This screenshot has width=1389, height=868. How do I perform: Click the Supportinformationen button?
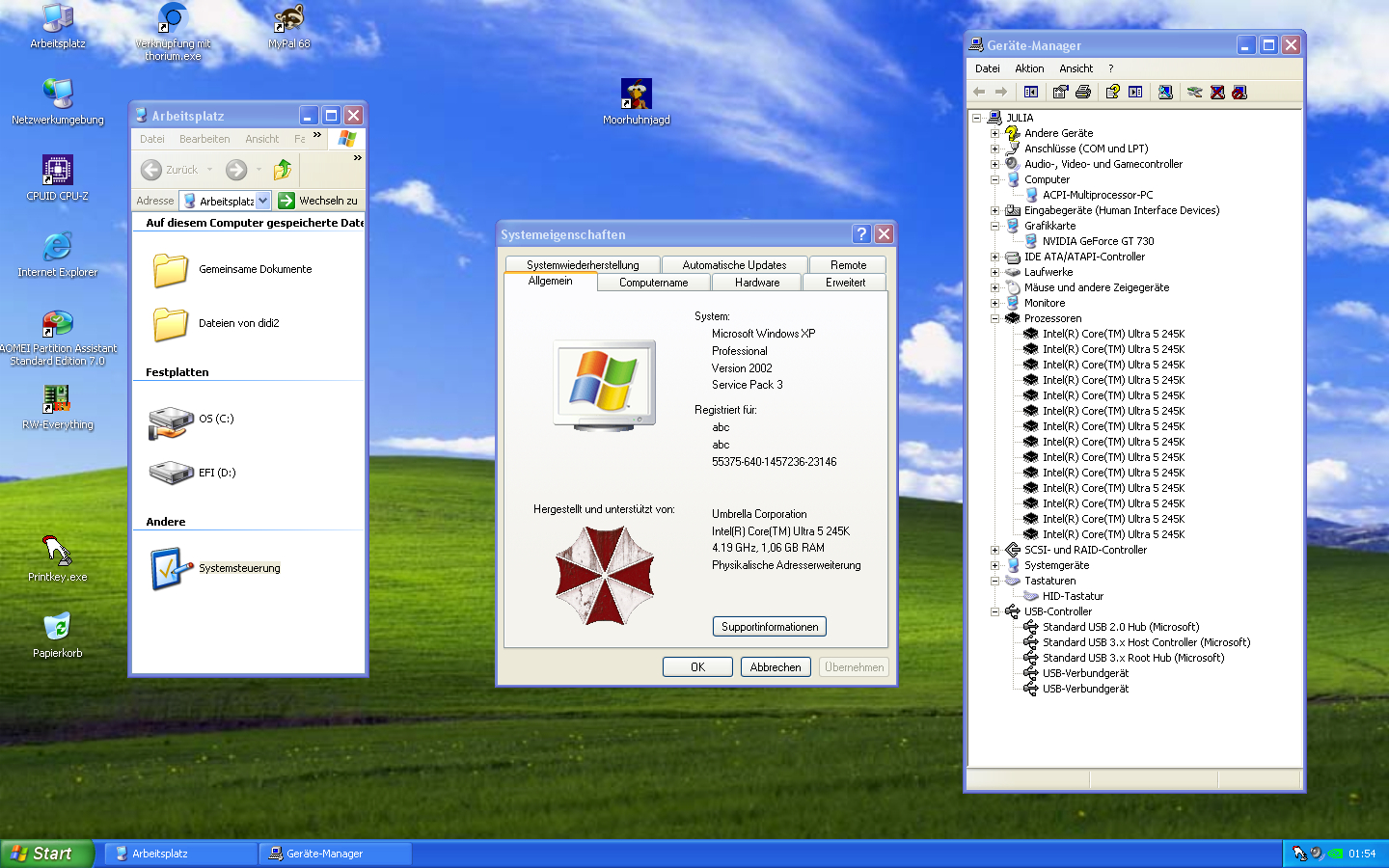[769, 627]
